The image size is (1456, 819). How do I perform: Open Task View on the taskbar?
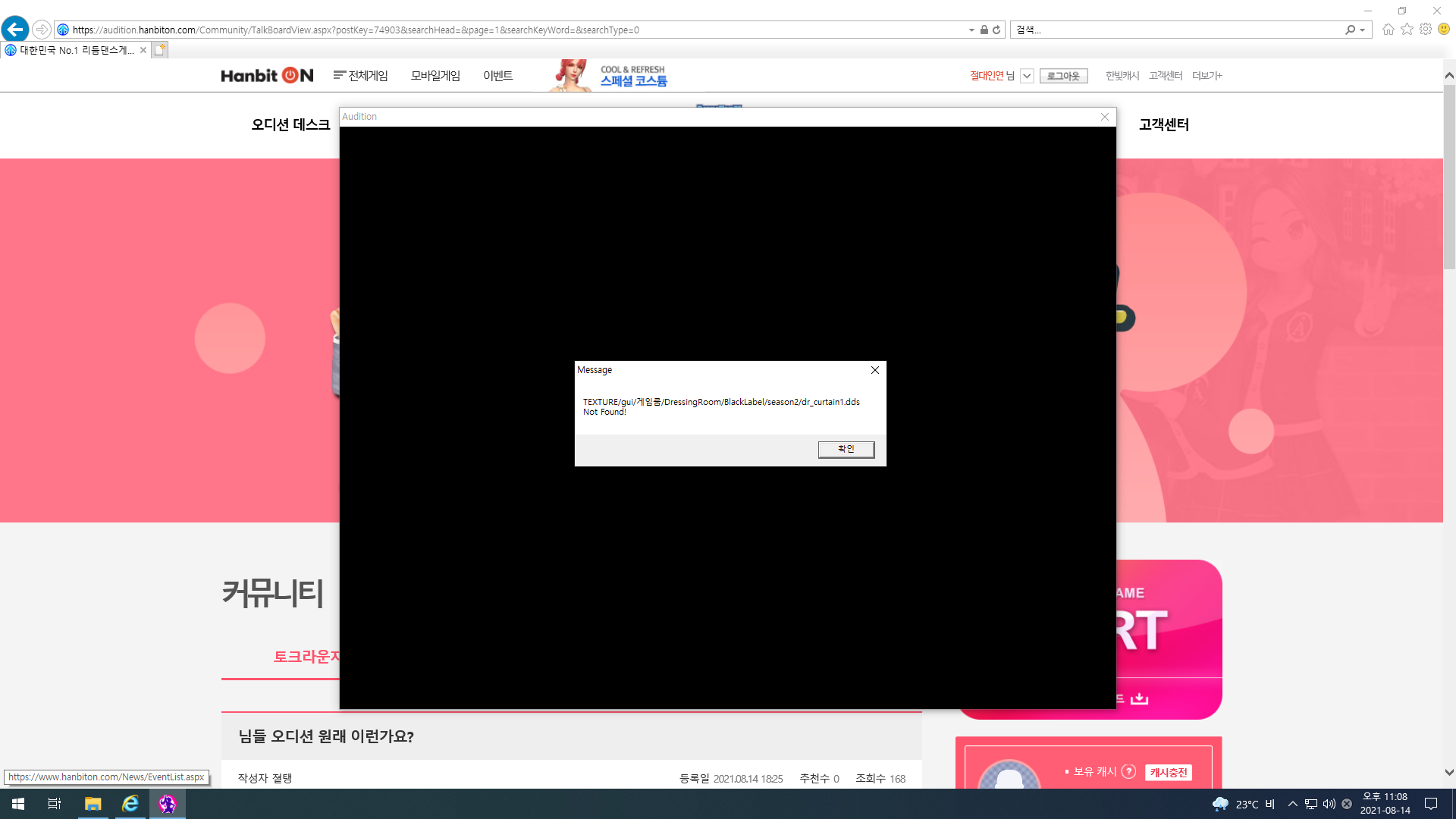click(55, 804)
